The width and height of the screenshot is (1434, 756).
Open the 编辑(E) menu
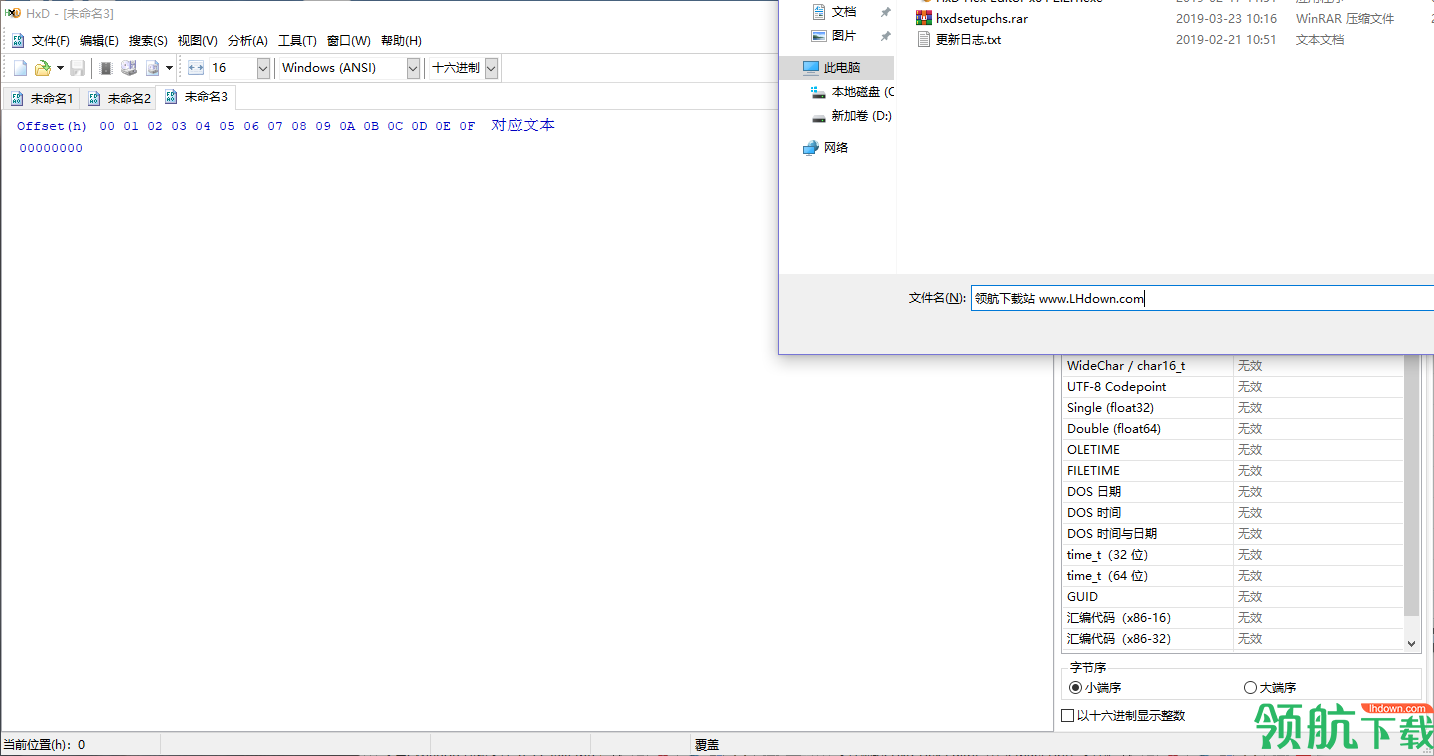point(99,41)
